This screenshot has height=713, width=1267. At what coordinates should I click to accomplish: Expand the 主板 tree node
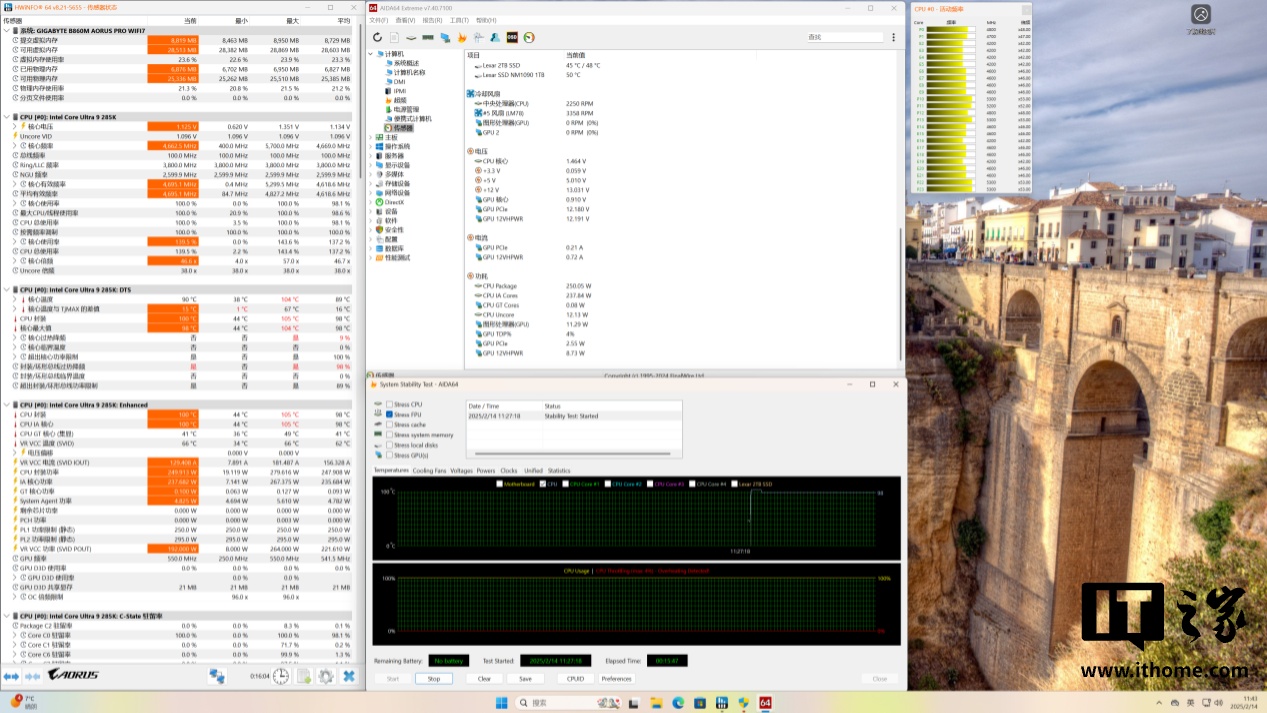click(x=371, y=138)
